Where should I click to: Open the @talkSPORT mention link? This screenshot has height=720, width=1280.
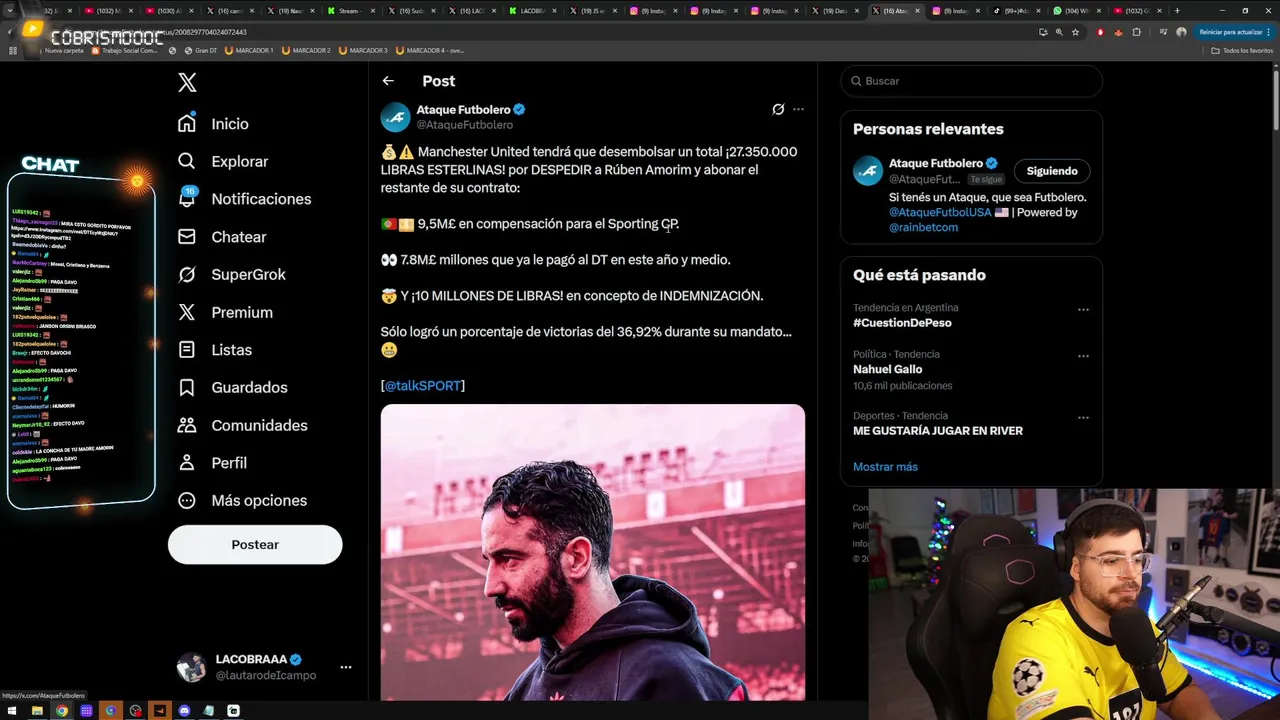point(423,385)
